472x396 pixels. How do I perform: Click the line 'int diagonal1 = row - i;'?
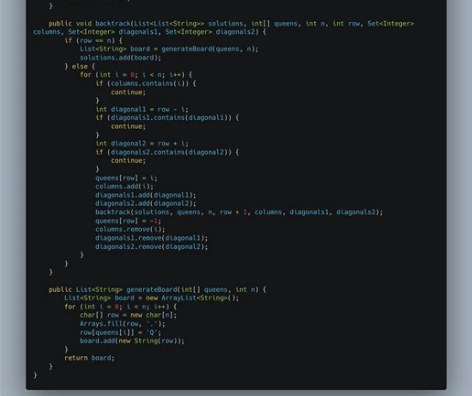(142, 109)
